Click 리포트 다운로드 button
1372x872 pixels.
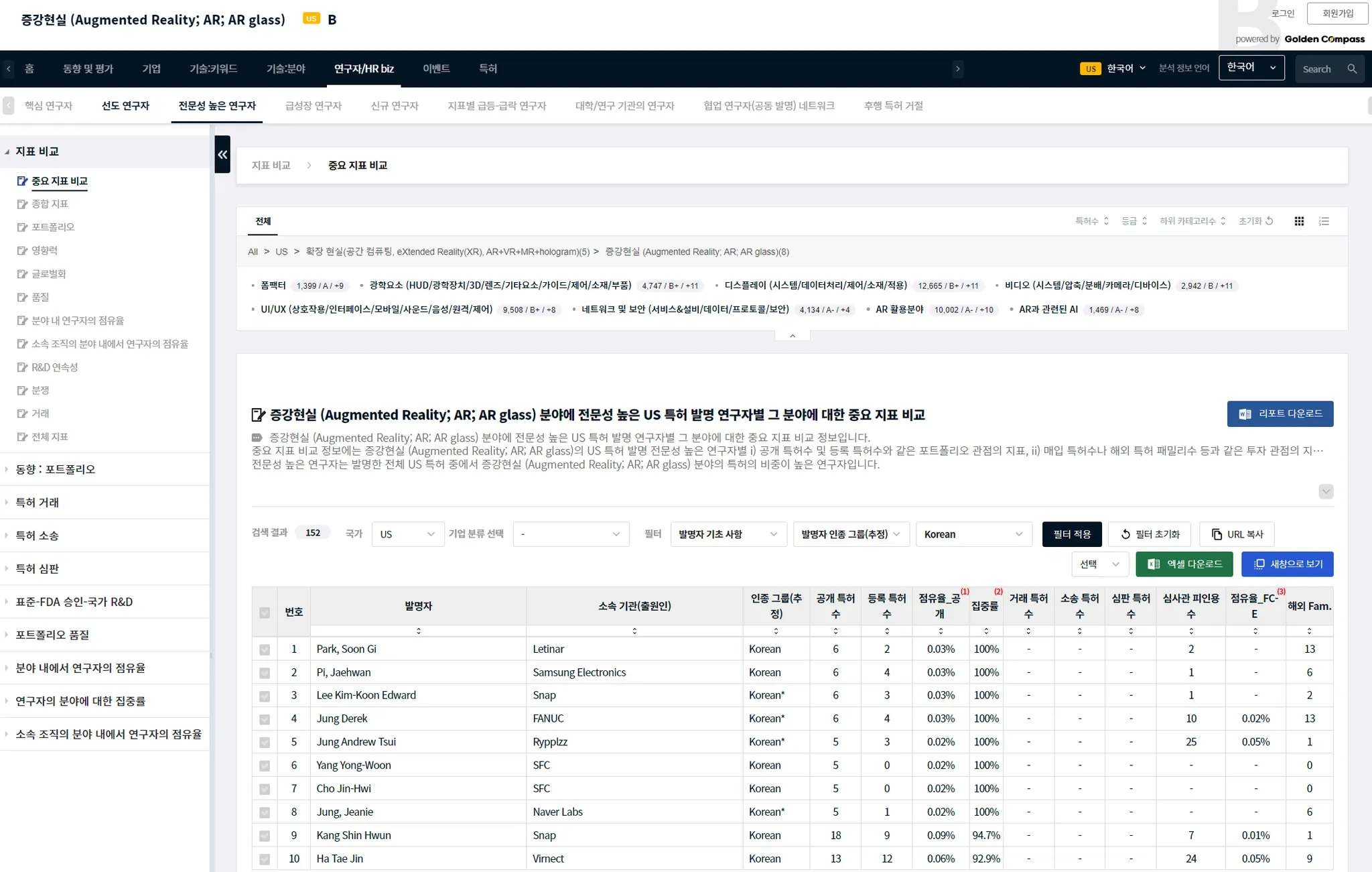[1280, 414]
